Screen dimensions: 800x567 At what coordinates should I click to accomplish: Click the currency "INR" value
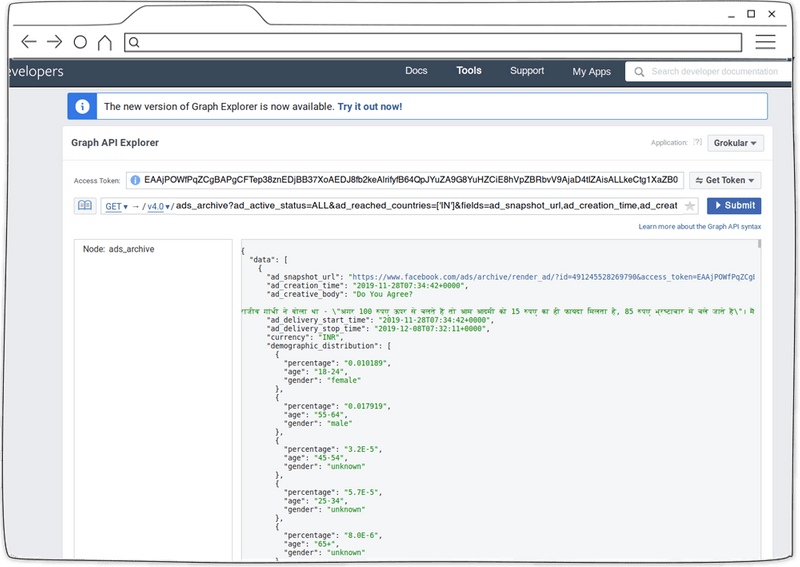click(x=331, y=337)
